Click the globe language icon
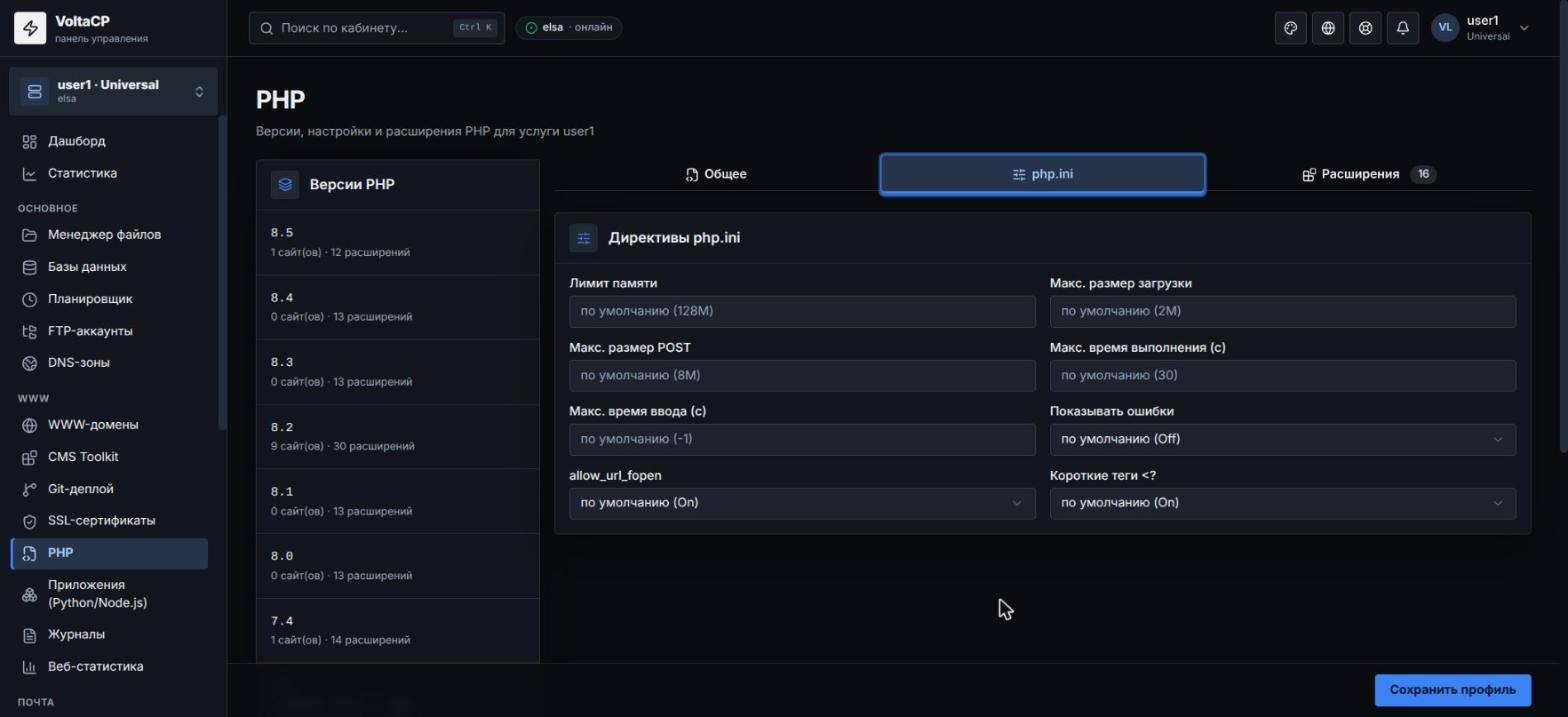This screenshot has height=717, width=1568. coord(1328,28)
